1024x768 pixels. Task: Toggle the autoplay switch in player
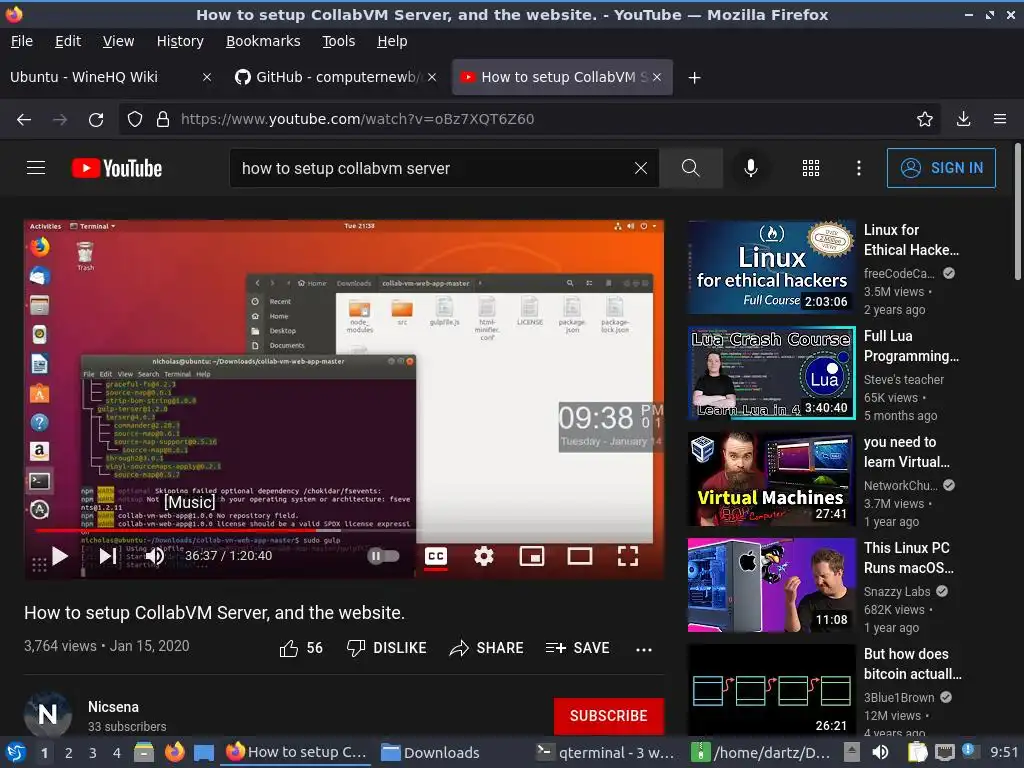(x=383, y=556)
